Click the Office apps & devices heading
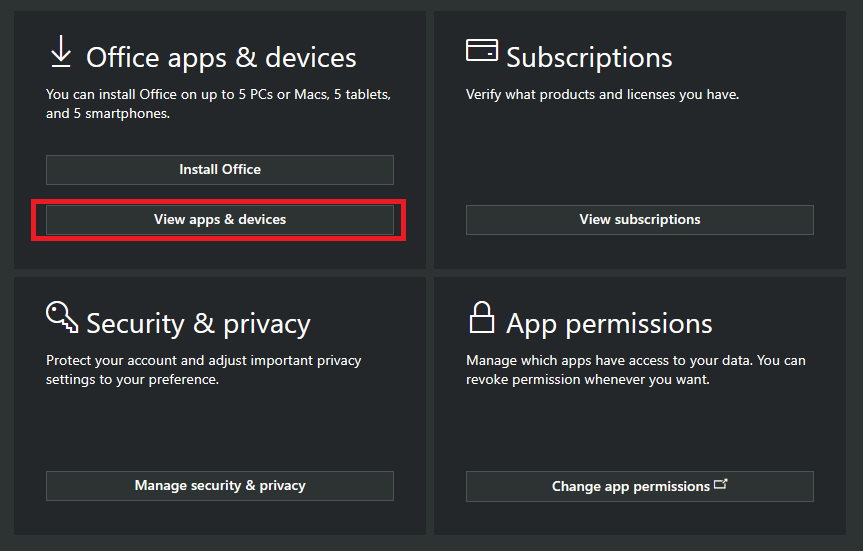This screenshot has height=551, width=863. tap(221, 58)
